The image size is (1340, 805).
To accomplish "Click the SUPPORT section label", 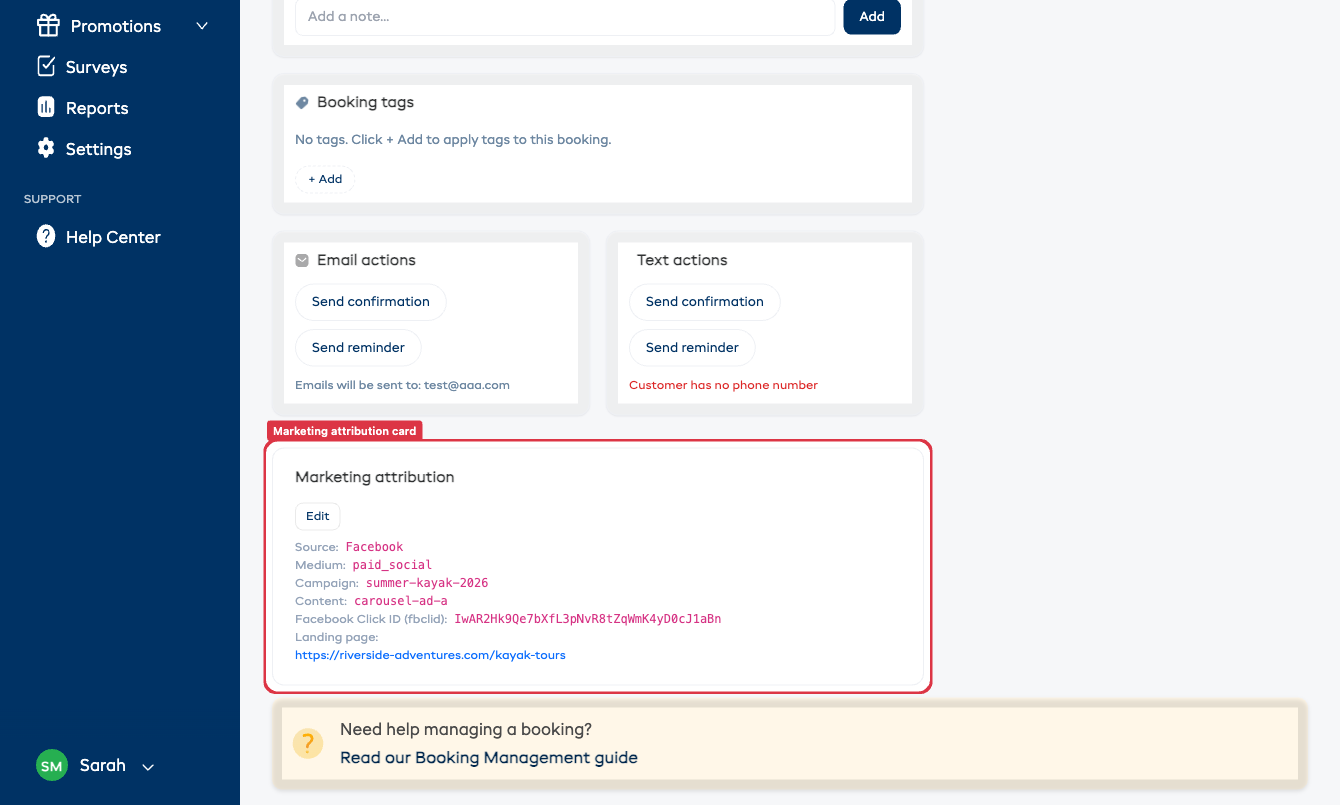I will pos(53,199).
